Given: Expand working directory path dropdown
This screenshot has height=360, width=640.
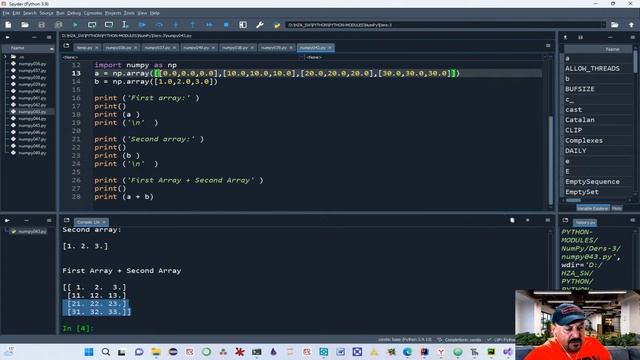Looking at the screenshot, I should [603, 25].
